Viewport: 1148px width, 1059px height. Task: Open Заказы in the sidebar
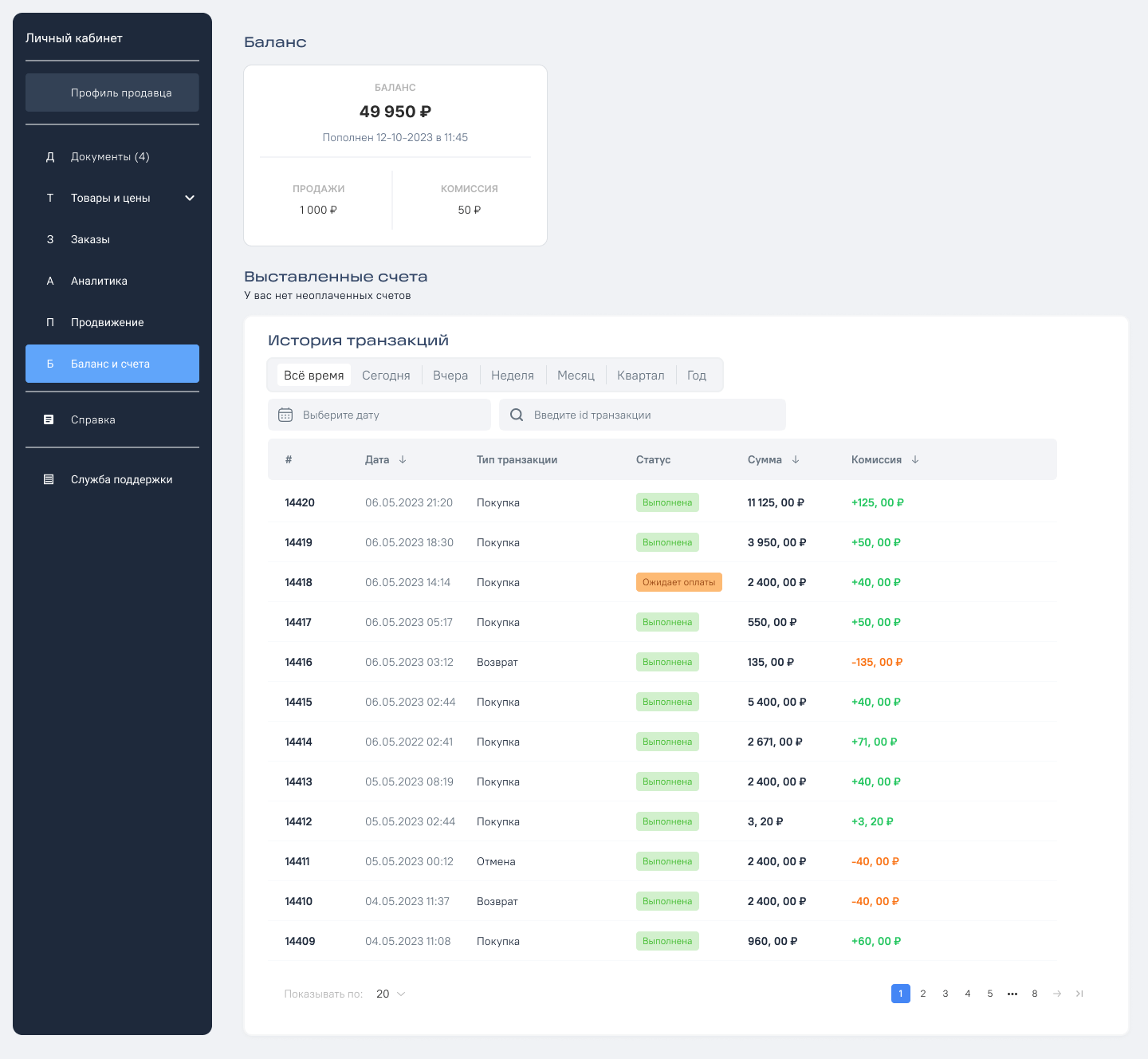(90, 239)
